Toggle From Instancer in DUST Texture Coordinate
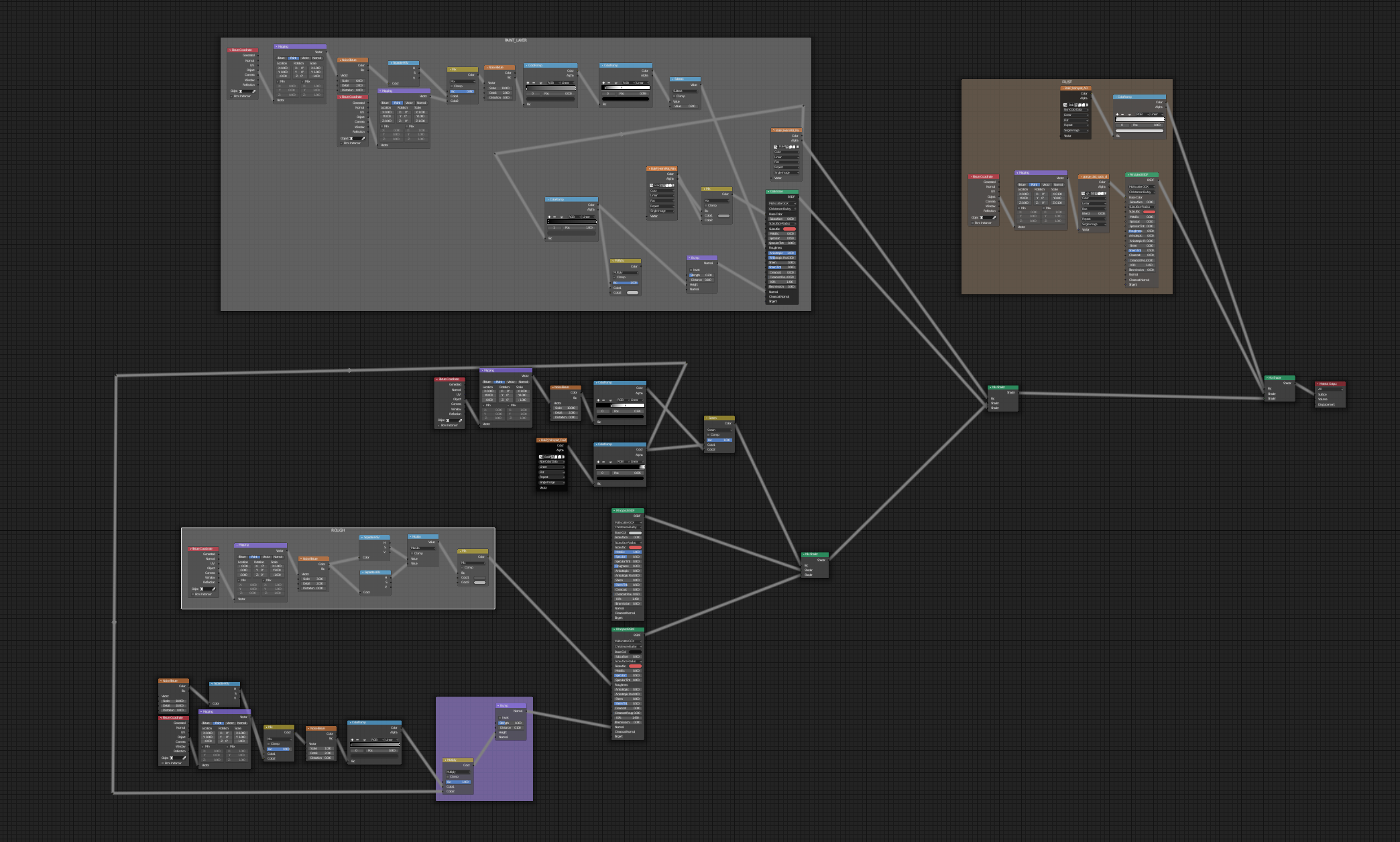The image size is (1400, 842). (973, 223)
